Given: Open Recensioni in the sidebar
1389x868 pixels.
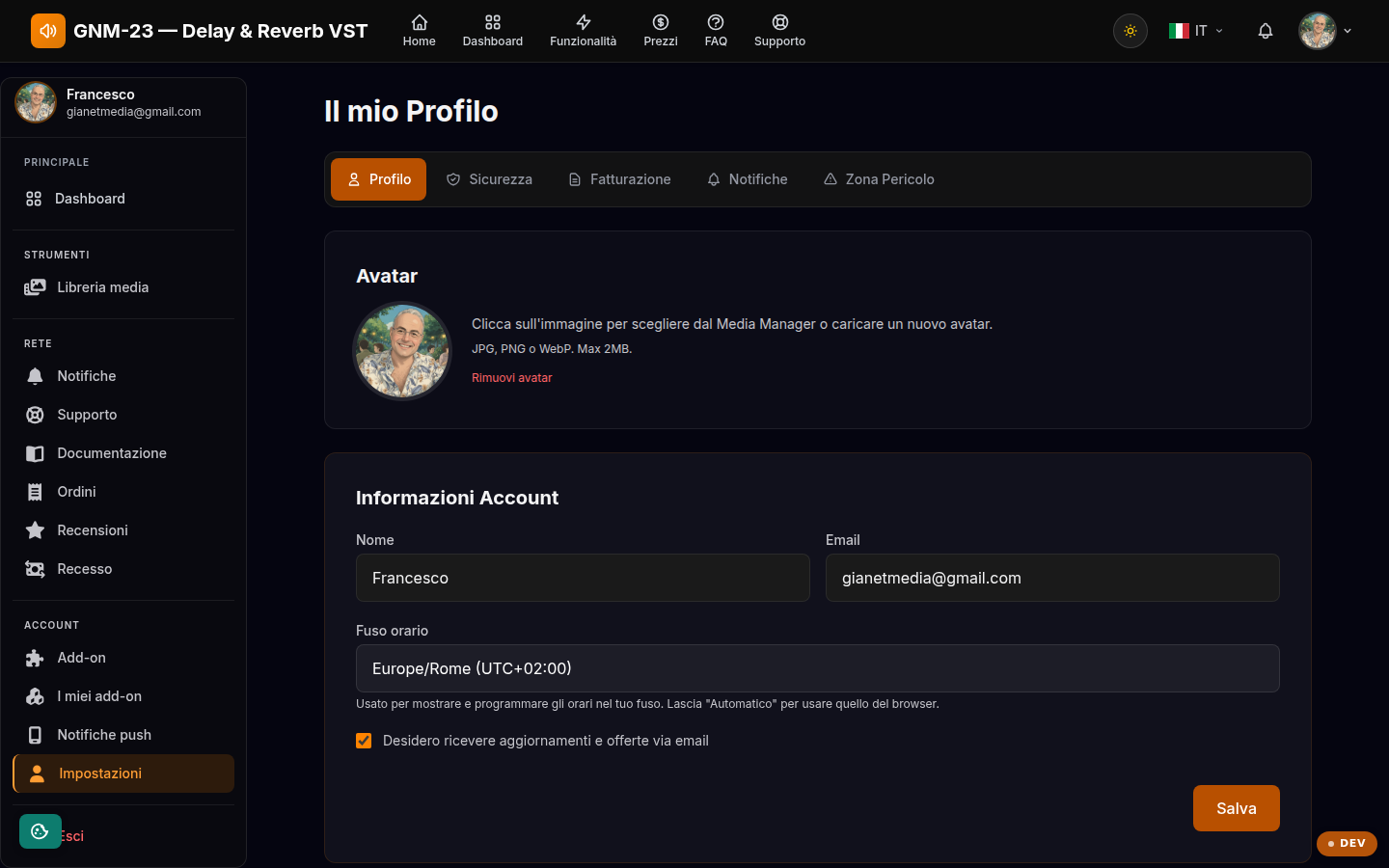Looking at the screenshot, I should tap(123, 530).
